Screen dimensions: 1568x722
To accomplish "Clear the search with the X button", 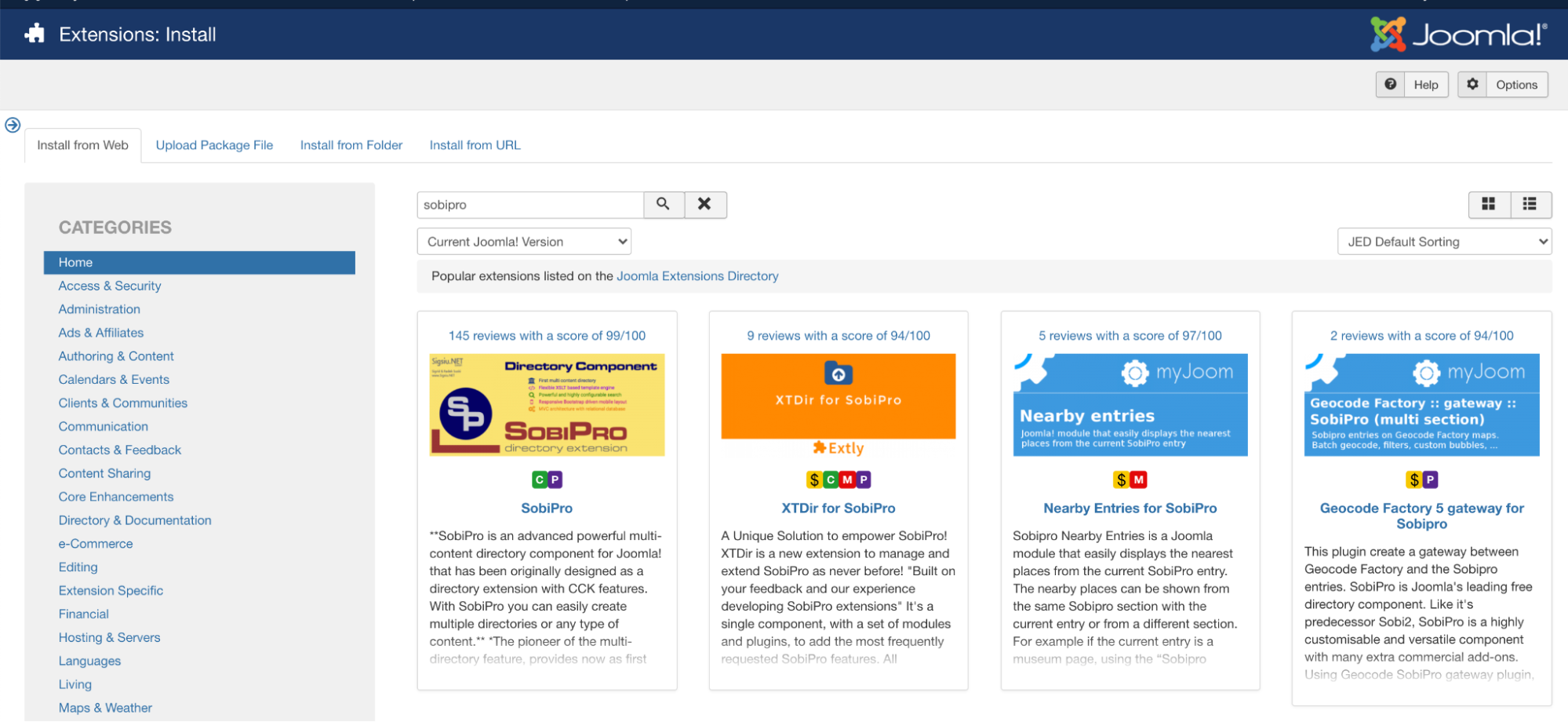I will [x=705, y=205].
